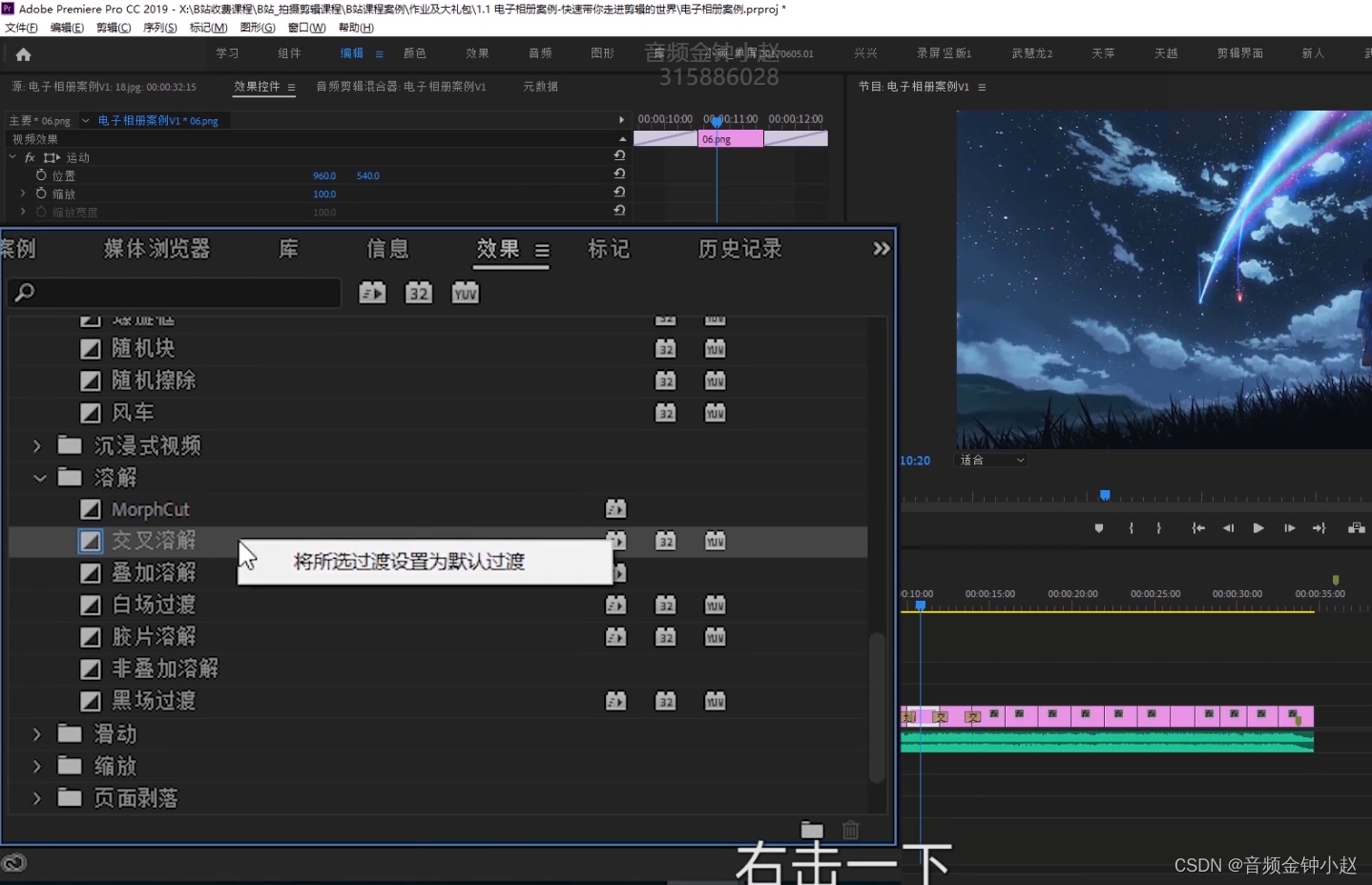Click the X position value 960.0
Screen dimensions: 1372x885
pyautogui.click(x=324, y=175)
